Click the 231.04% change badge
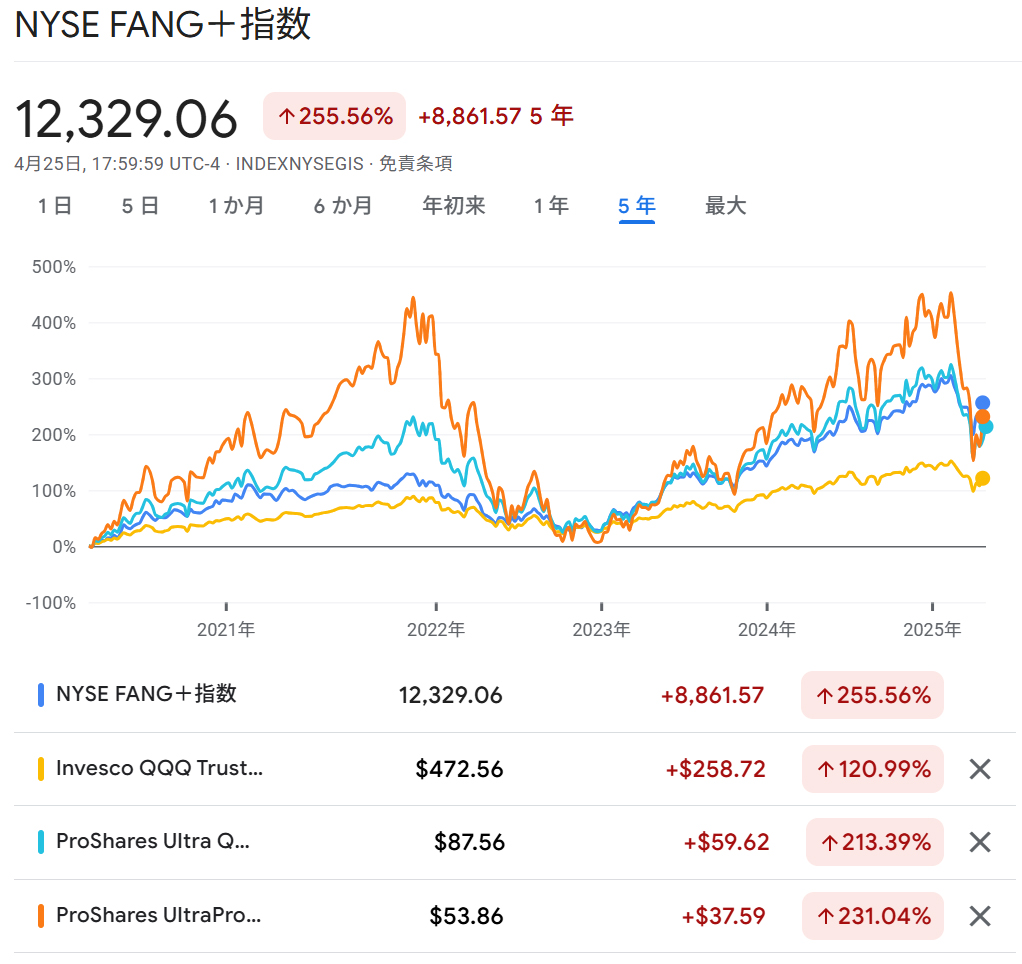 click(873, 916)
